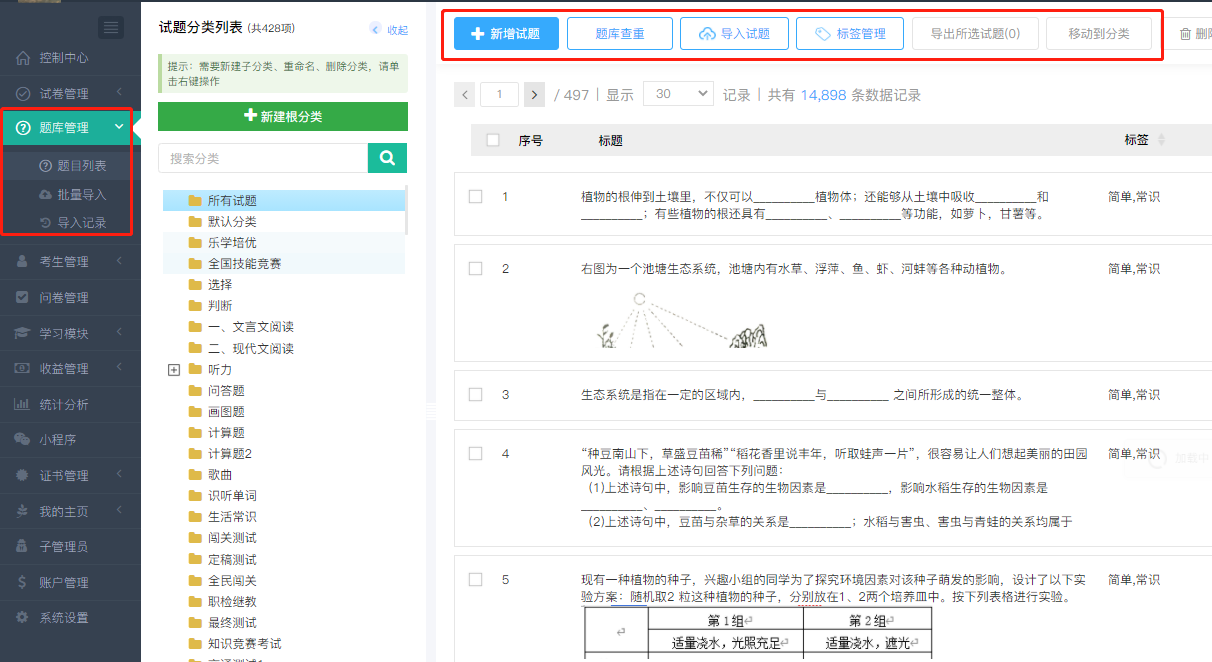Check the checkbox for question 3

(x=476, y=395)
